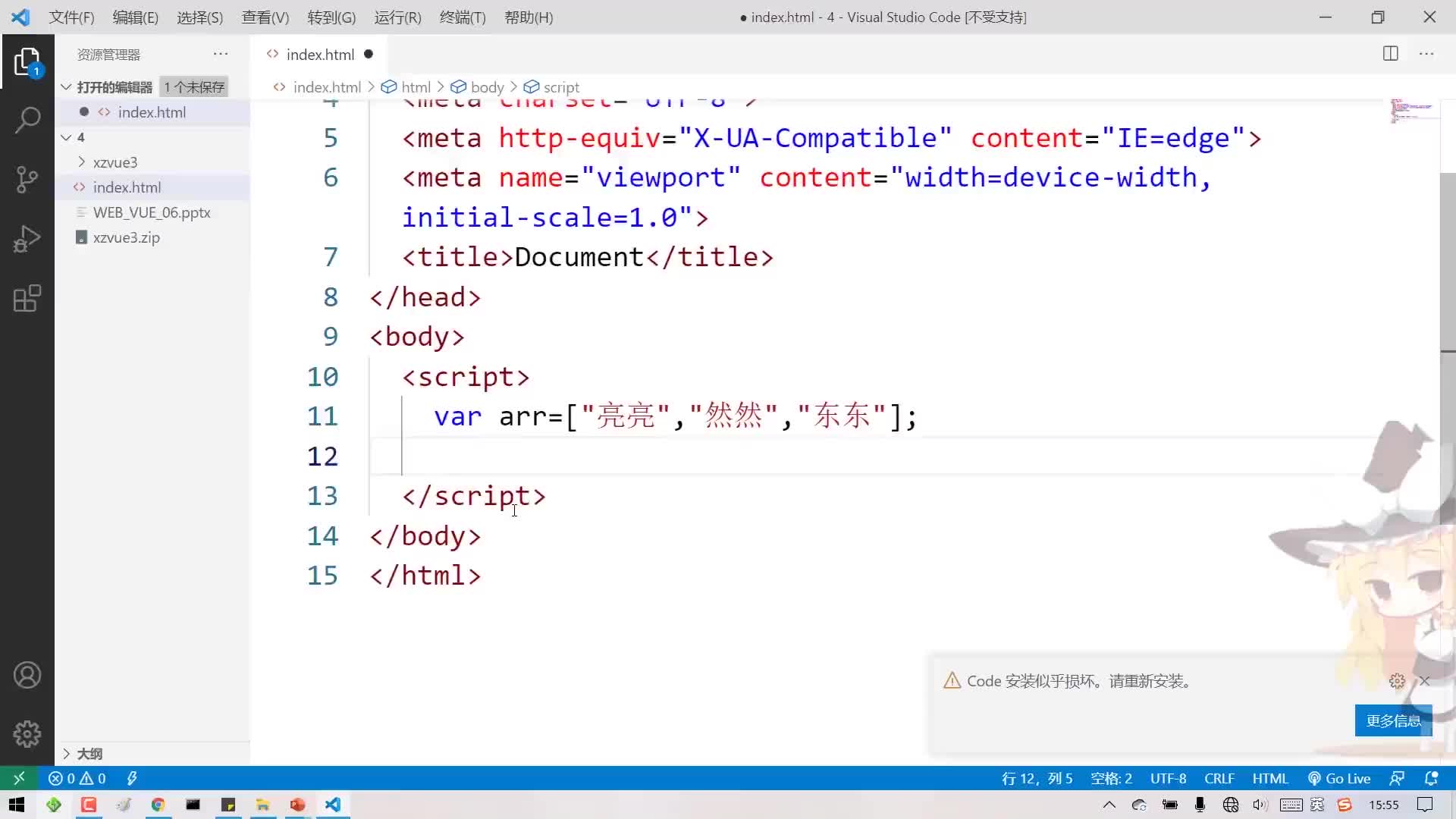Switch to VS Code taskbar icon
Viewport: 1456px width, 819px height.
coord(333,805)
